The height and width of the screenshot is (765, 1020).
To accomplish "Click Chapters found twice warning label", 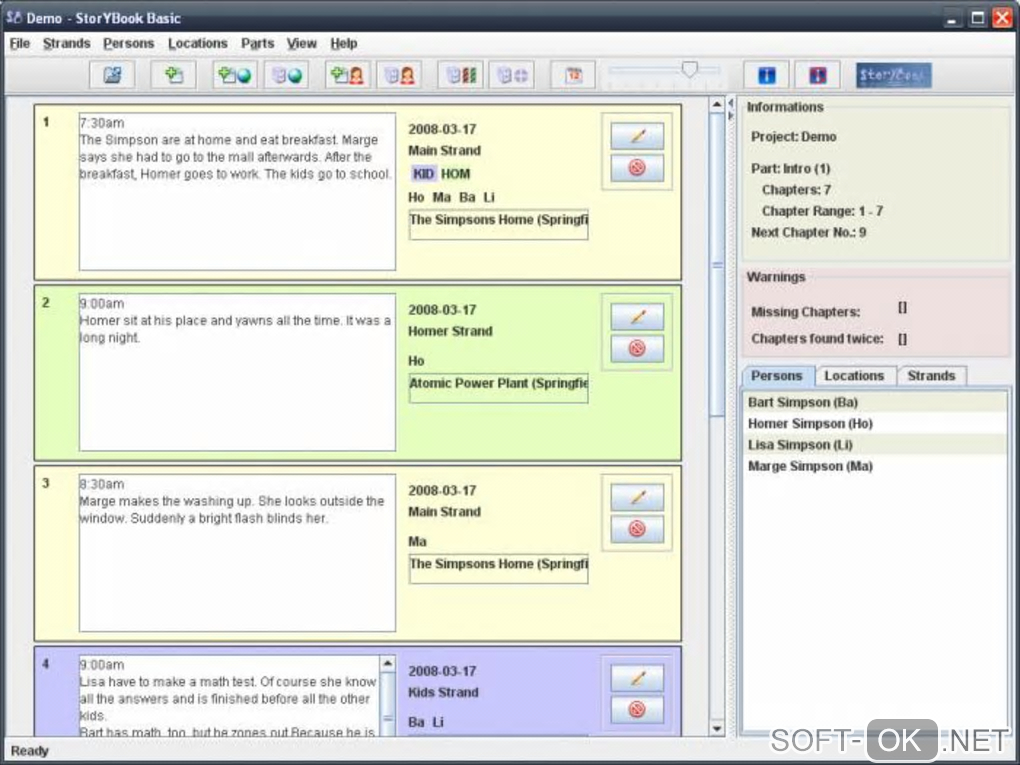I will [x=817, y=339].
